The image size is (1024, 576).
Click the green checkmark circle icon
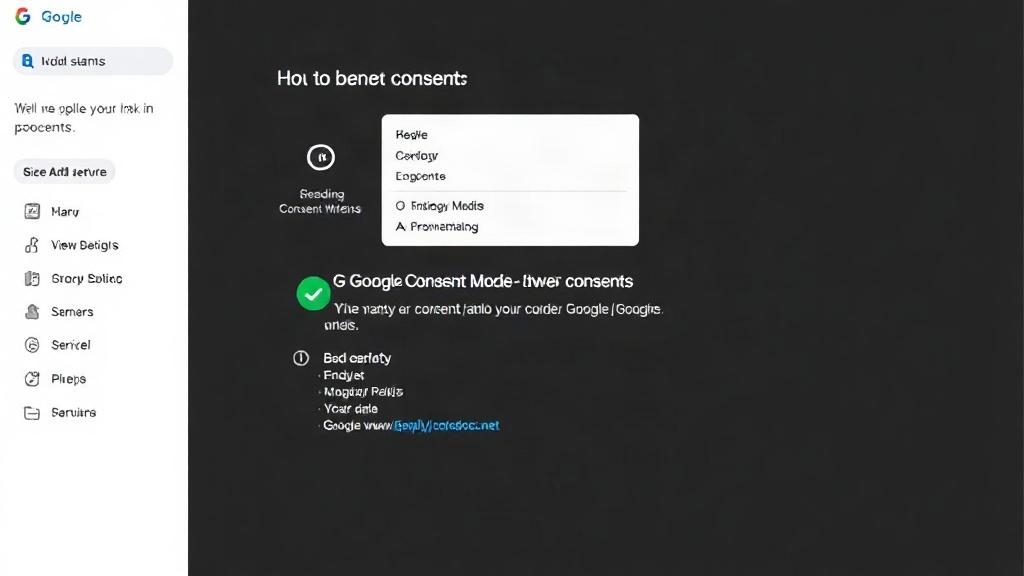[x=313, y=293]
